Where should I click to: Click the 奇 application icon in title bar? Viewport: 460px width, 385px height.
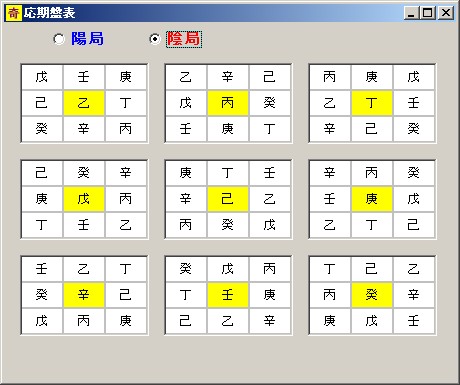click(13, 13)
